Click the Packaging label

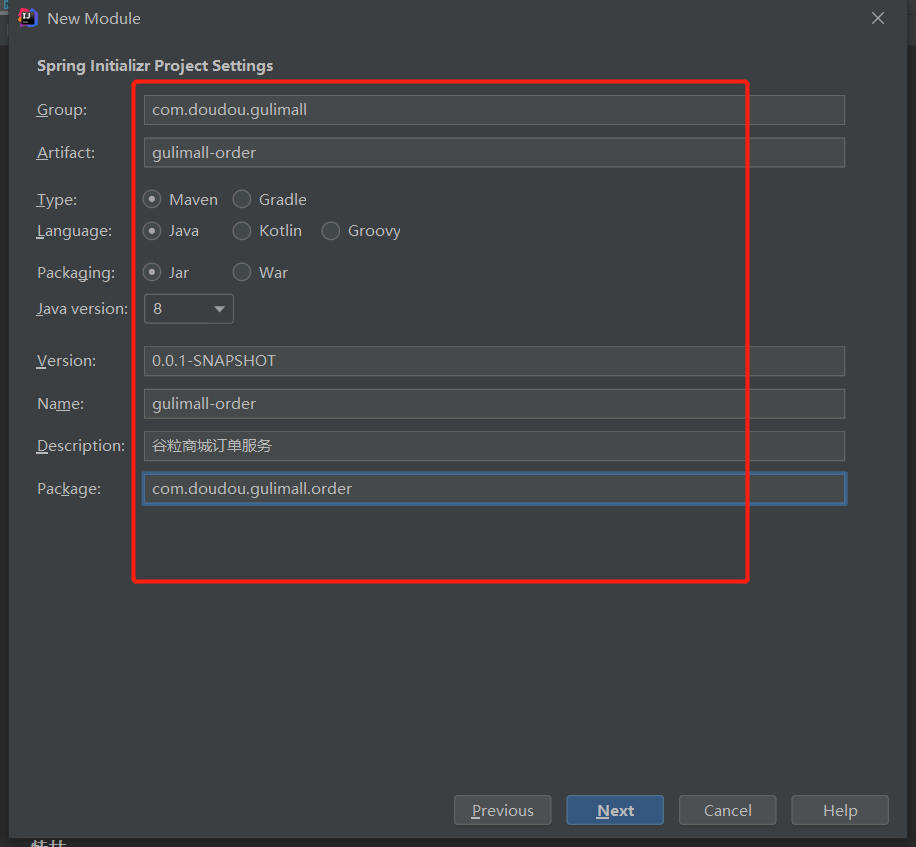[x=76, y=273]
